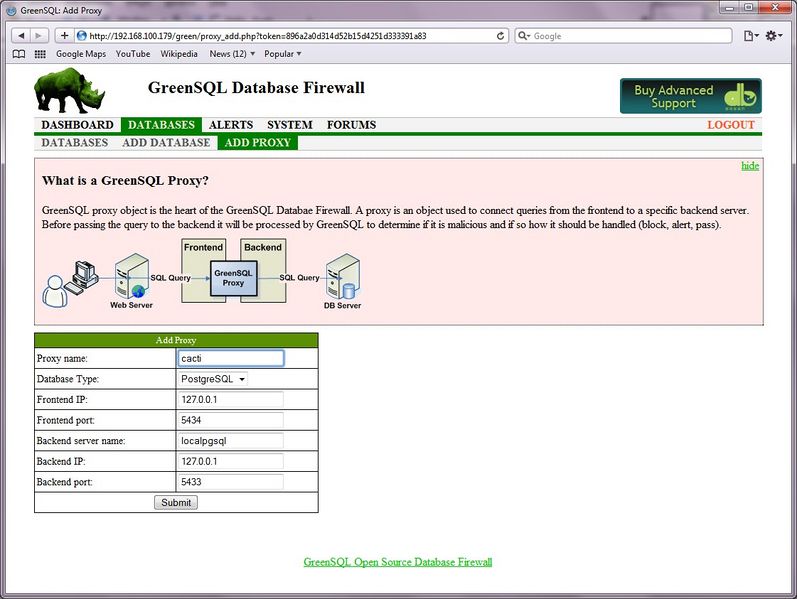797x599 pixels.
Task: Open Wikipedia bookmark
Action: point(179,54)
